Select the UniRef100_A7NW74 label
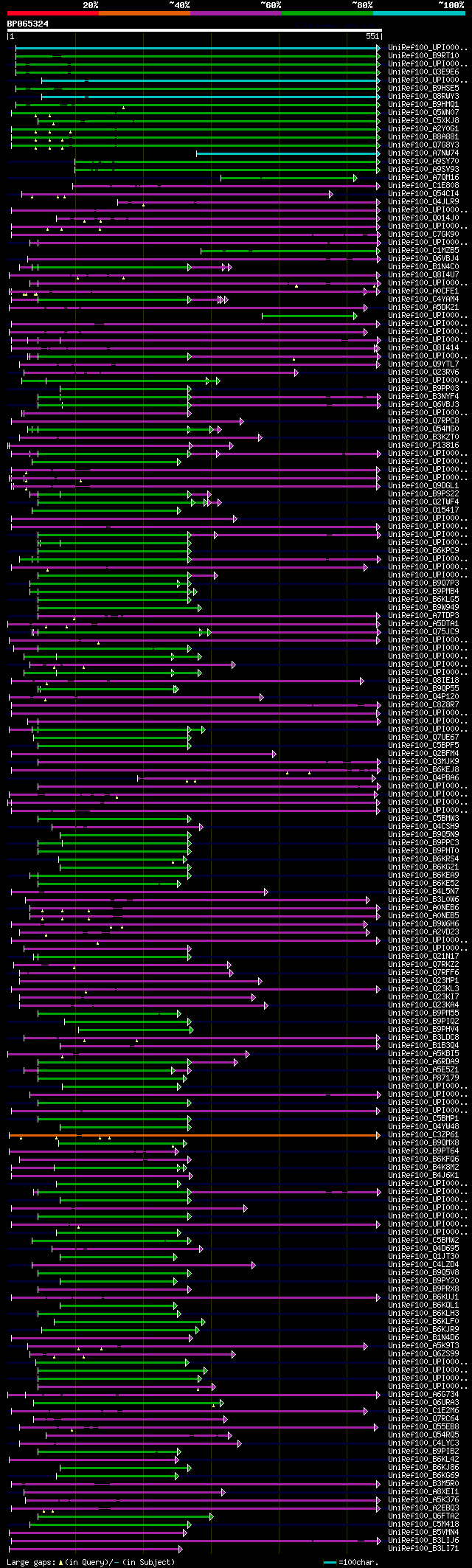 tap(423, 153)
